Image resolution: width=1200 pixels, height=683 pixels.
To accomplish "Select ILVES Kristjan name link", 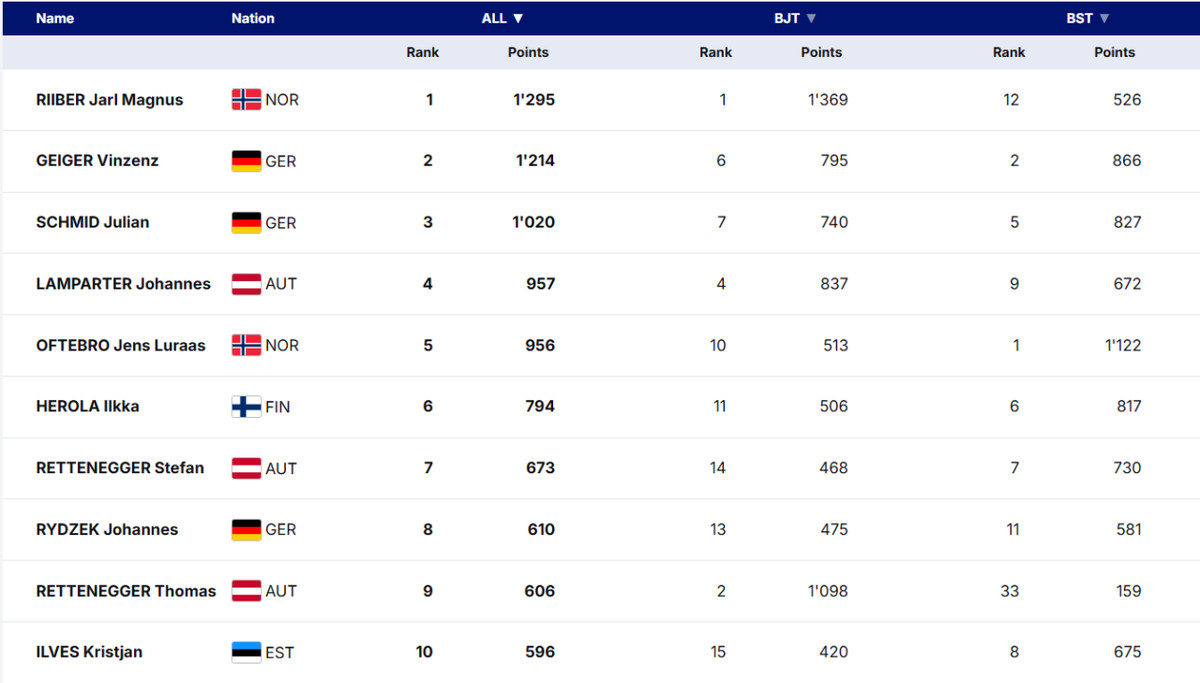I will click(x=89, y=652).
